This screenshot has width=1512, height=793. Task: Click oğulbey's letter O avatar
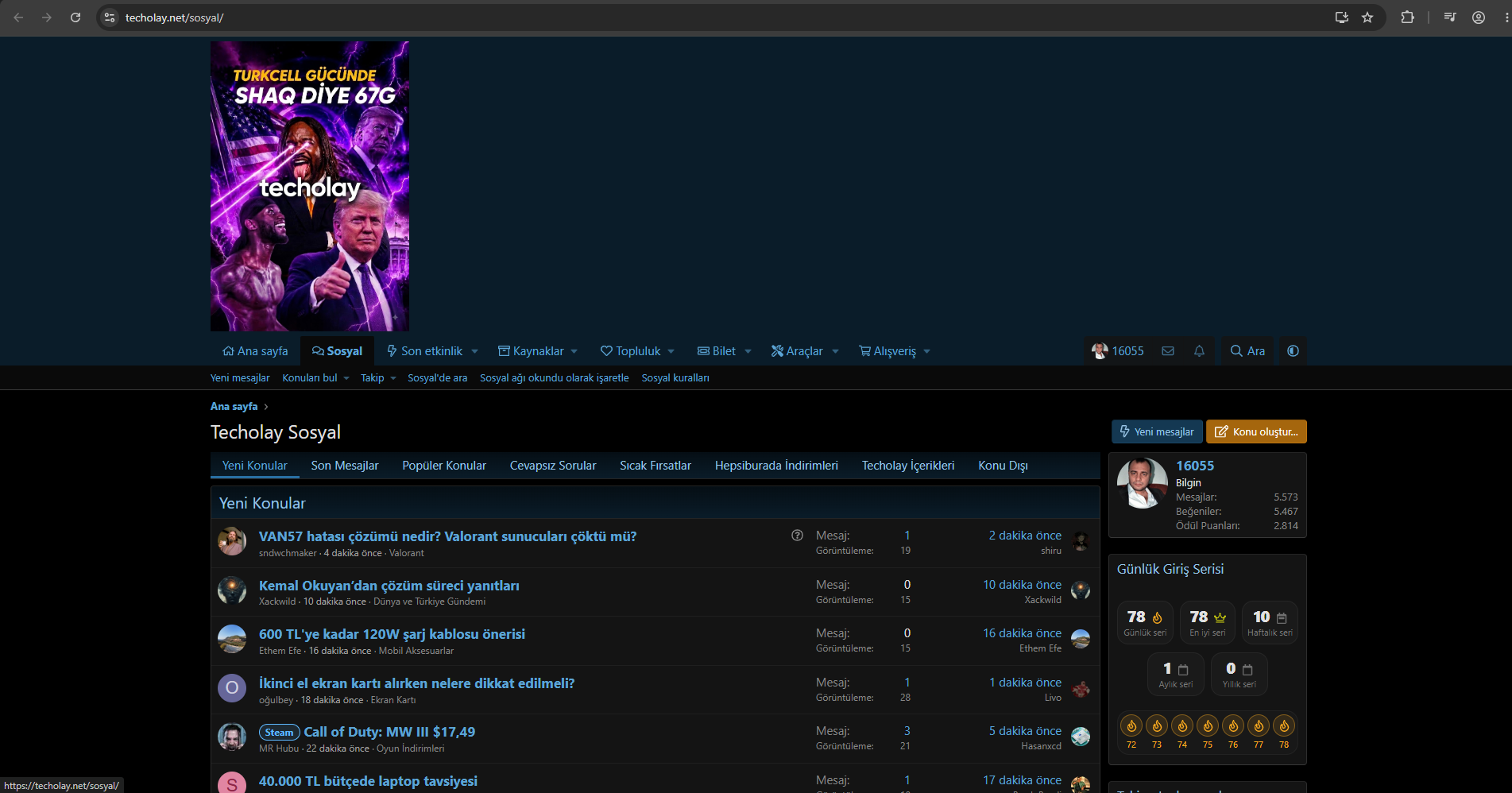[232, 688]
